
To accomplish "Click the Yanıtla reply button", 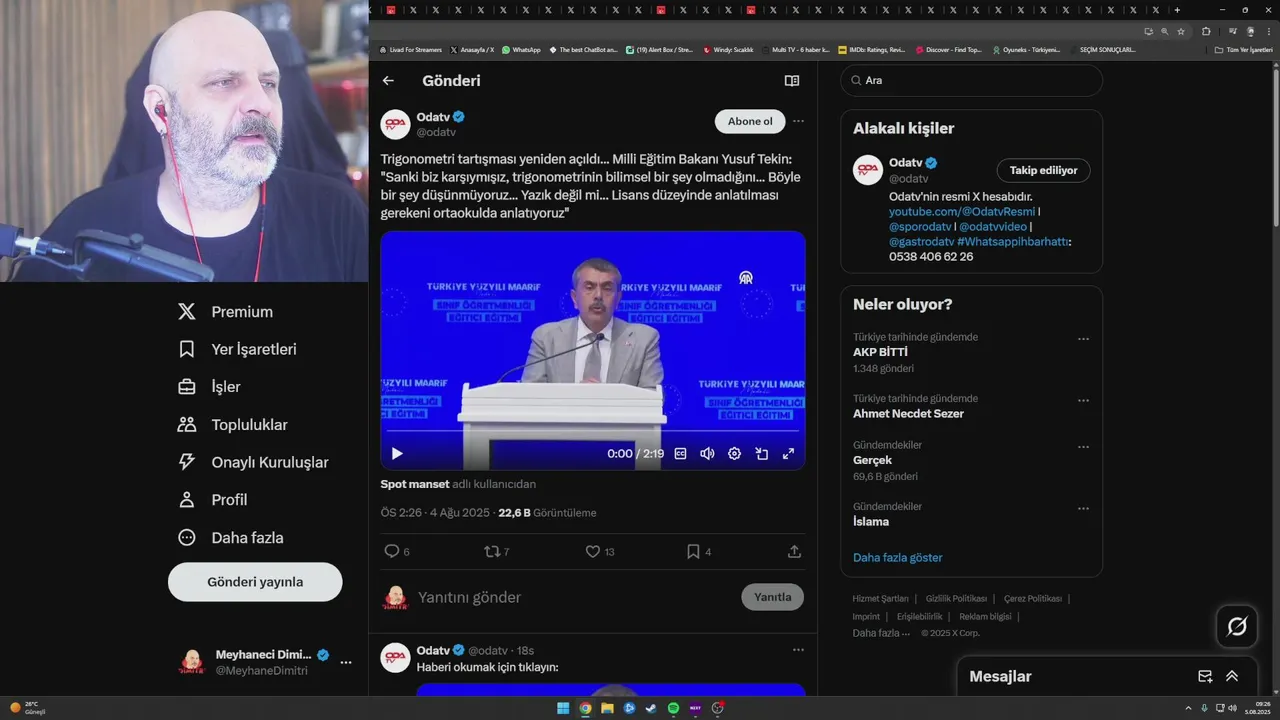I will click(772, 597).
